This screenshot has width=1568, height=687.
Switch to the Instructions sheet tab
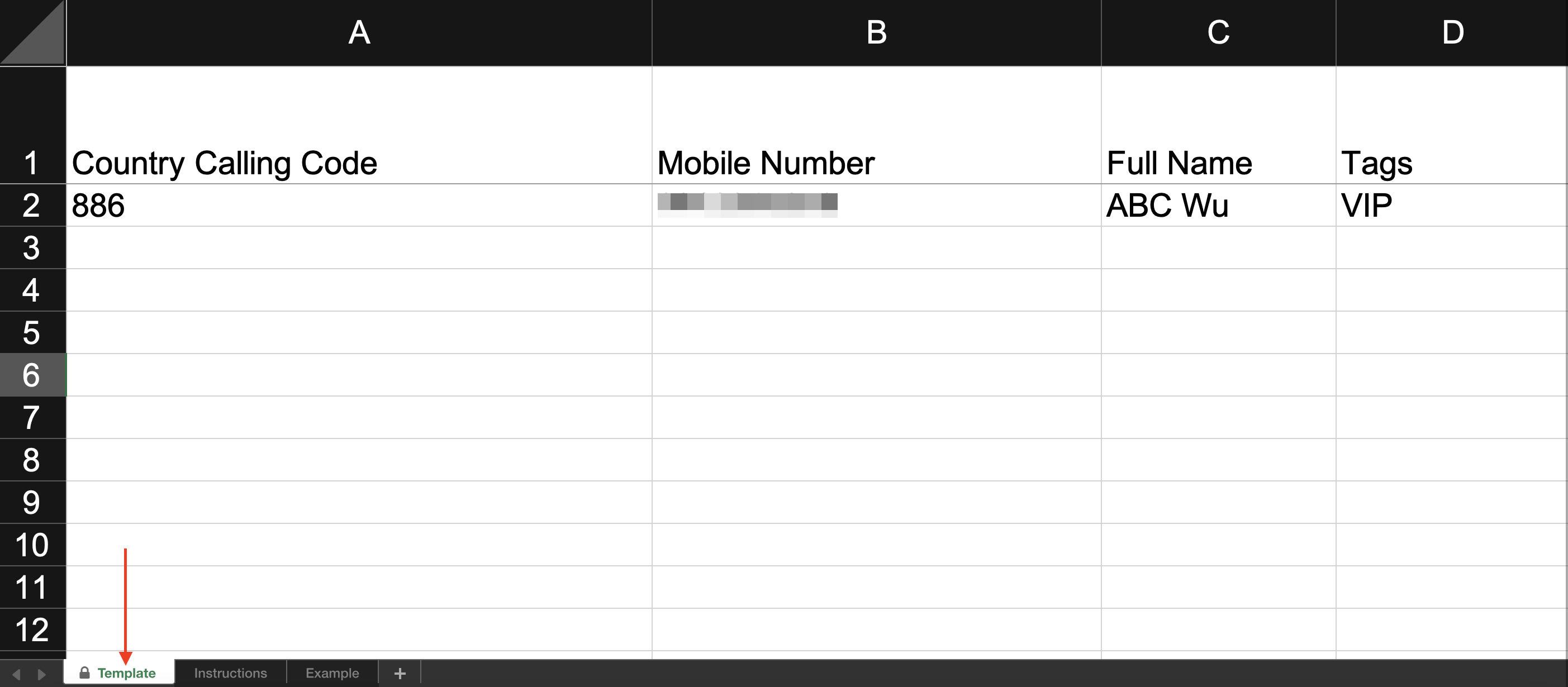coord(231,673)
